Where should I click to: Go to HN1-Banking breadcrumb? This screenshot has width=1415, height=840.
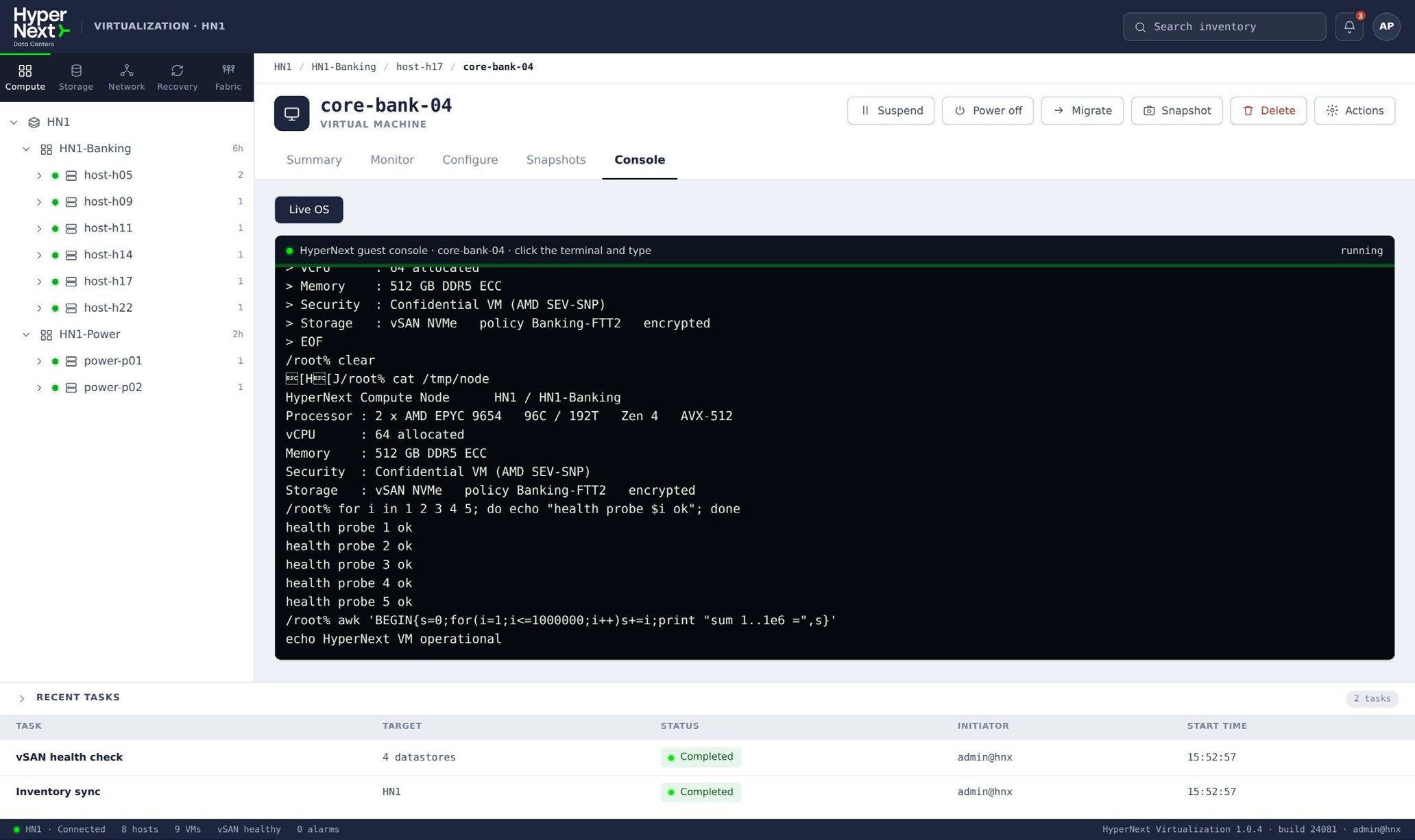[x=343, y=67]
